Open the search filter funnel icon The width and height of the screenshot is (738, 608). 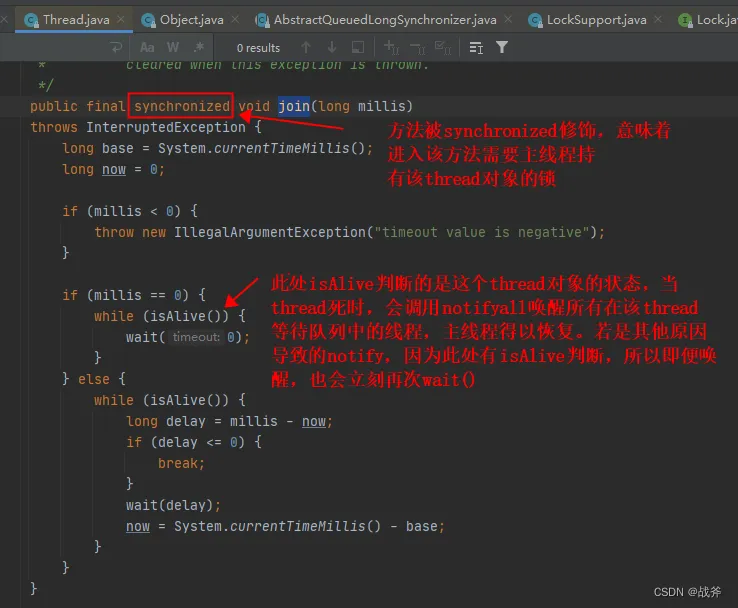[x=502, y=47]
